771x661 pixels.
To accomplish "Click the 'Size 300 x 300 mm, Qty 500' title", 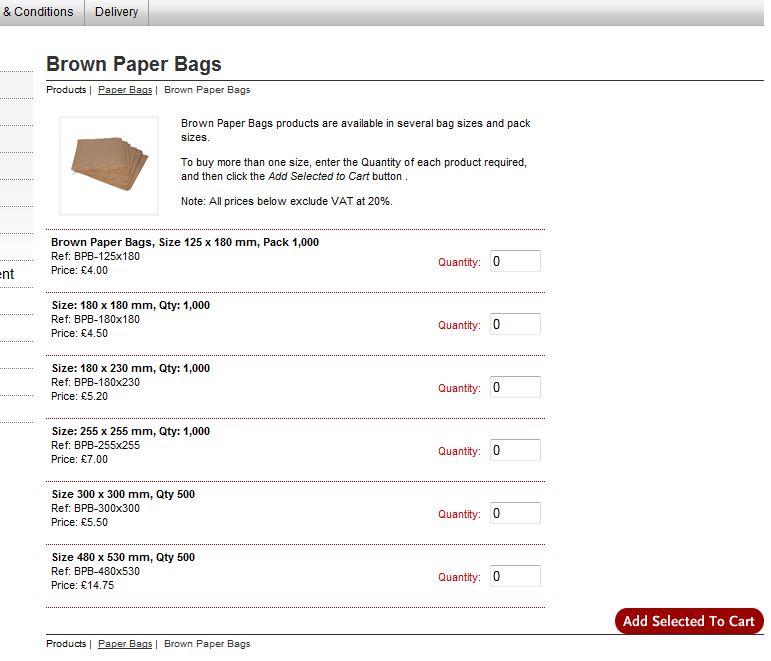I will pyautogui.click(x=123, y=494).
